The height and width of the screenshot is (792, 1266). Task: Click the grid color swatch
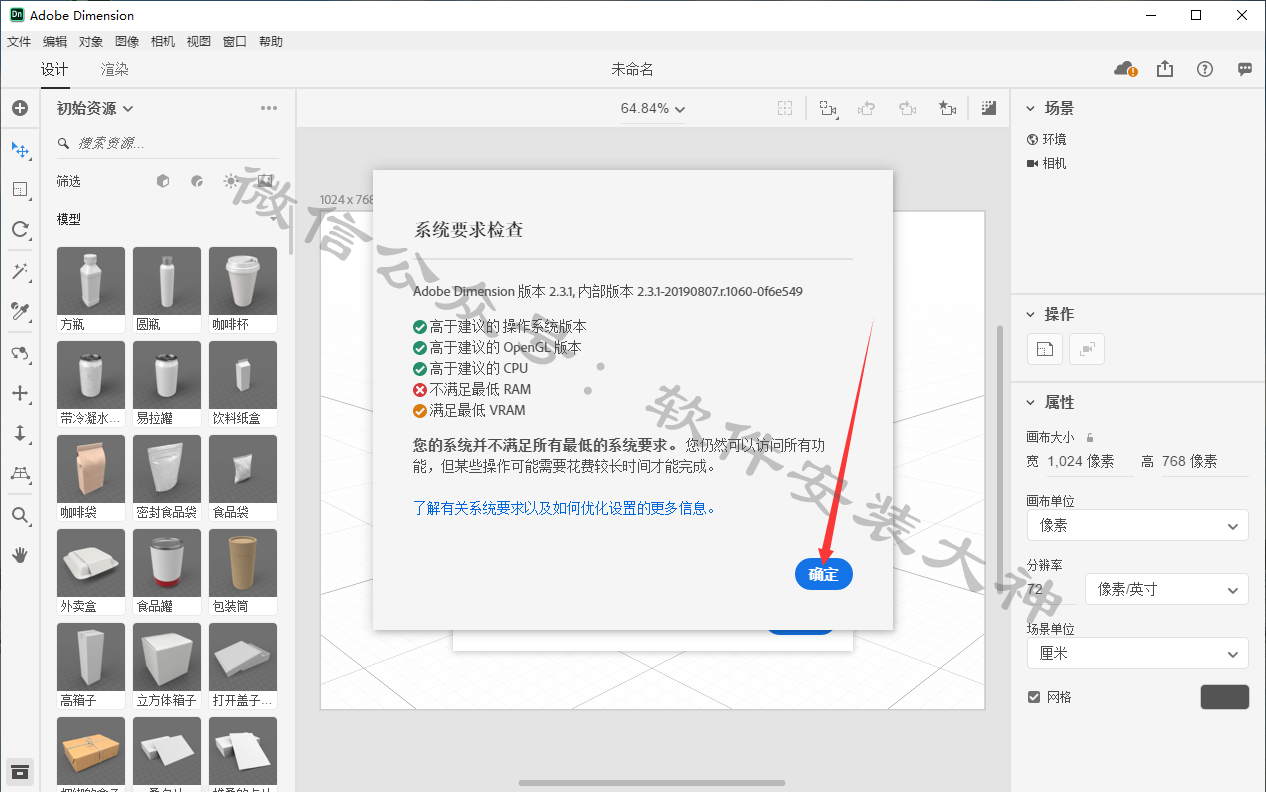pyautogui.click(x=1224, y=697)
